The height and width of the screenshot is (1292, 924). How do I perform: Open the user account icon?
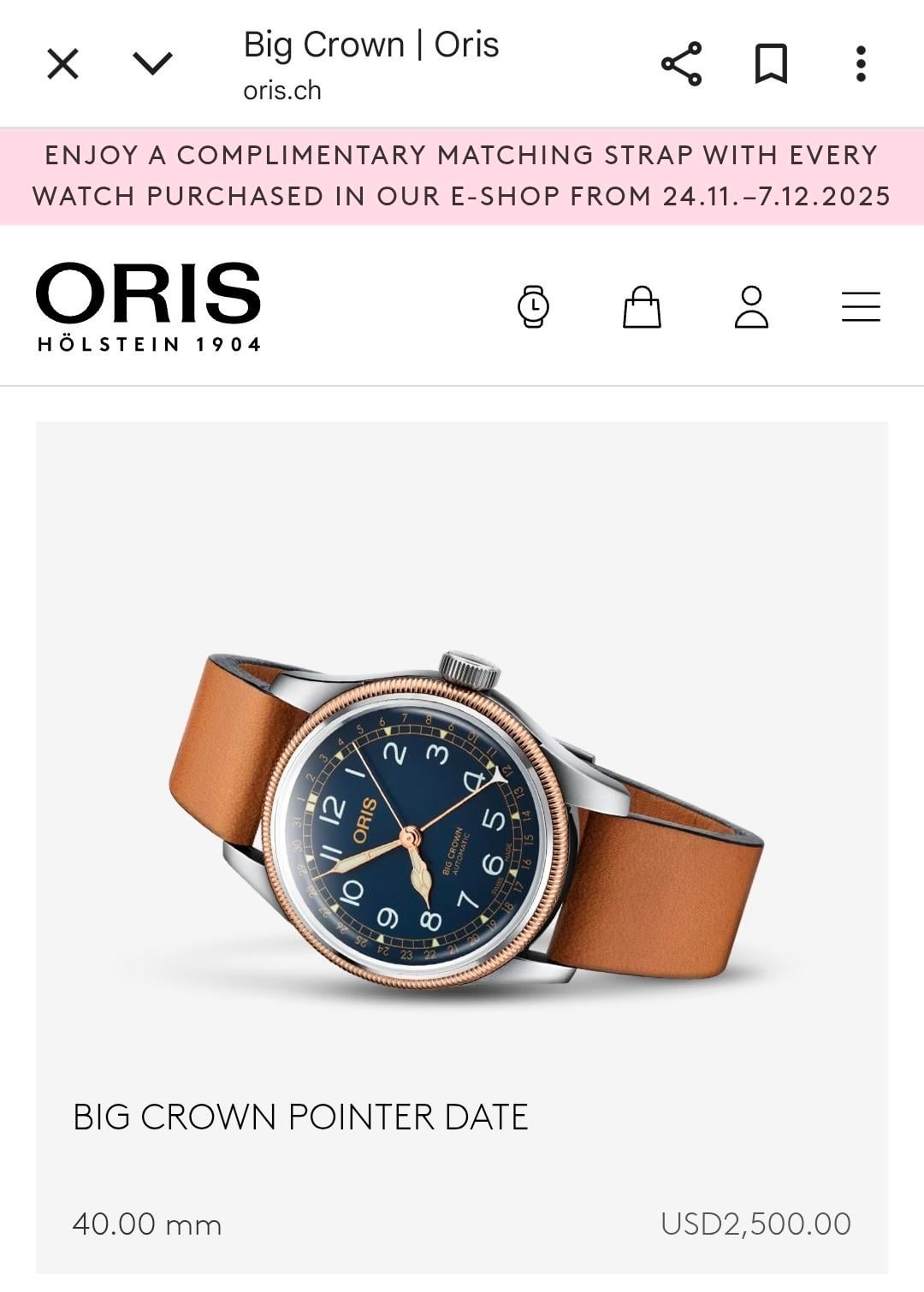click(x=751, y=307)
